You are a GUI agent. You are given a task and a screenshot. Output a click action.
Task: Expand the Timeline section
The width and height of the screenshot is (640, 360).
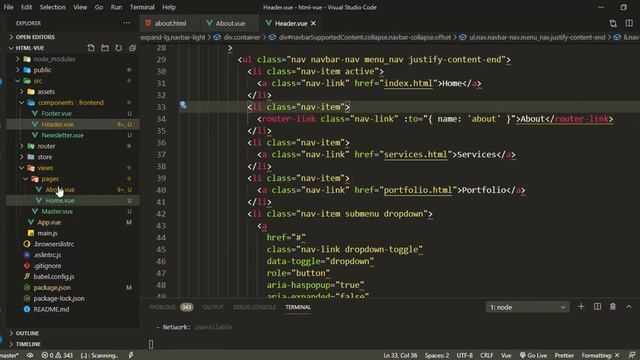point(28,344)
